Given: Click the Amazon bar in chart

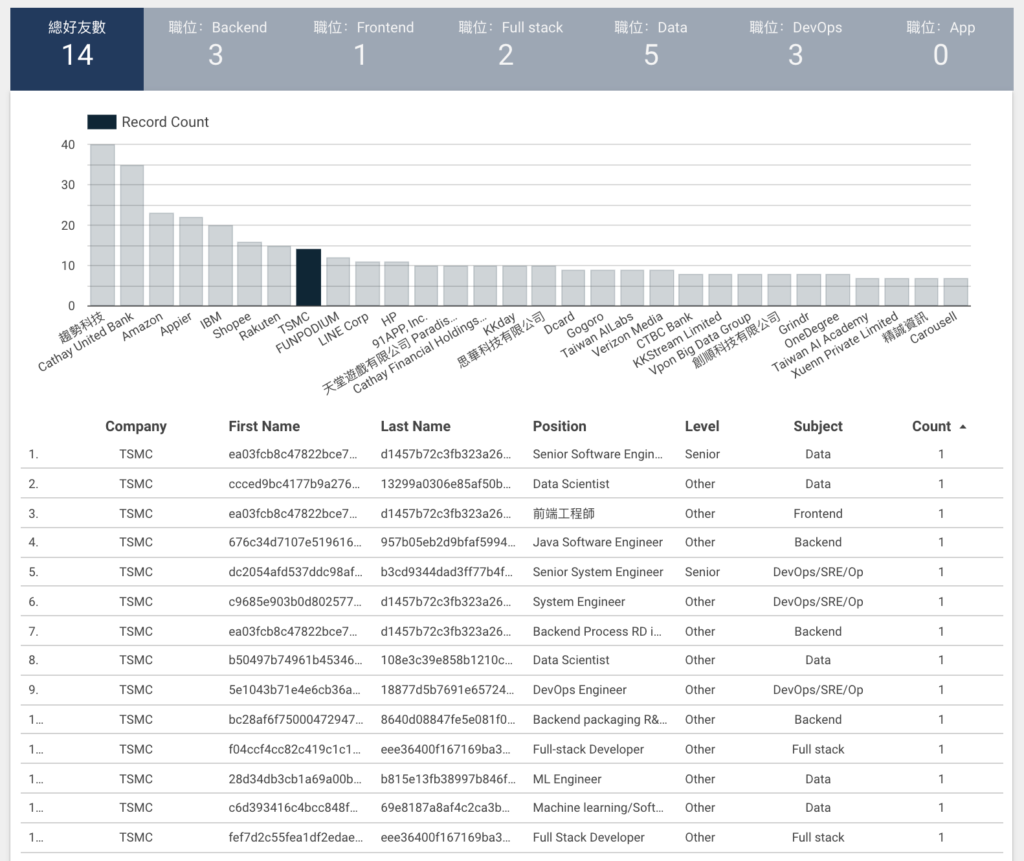Looking at the screenshot, I should 161,259.
